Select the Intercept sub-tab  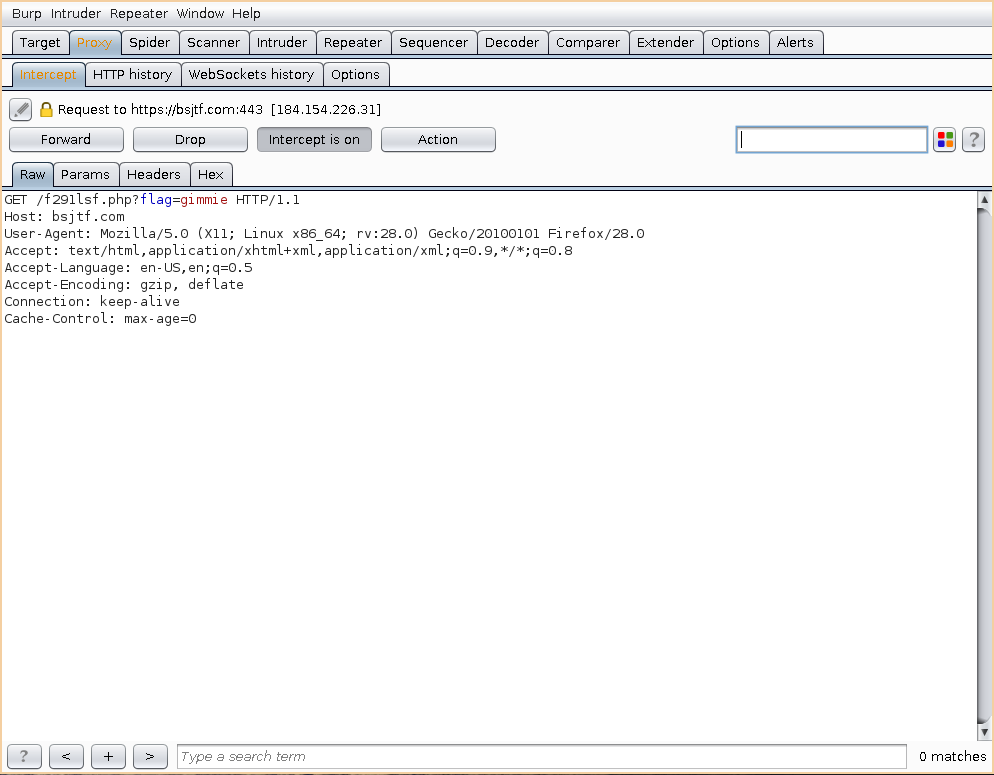(x=48, y=75)
